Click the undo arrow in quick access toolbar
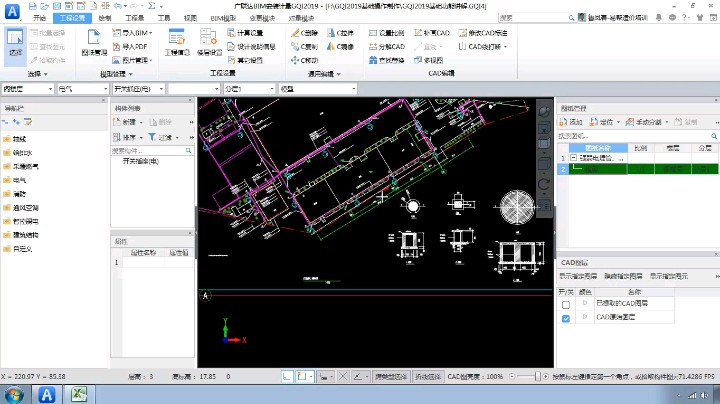This screenshot has width=720, height=404. click(118, 6)
